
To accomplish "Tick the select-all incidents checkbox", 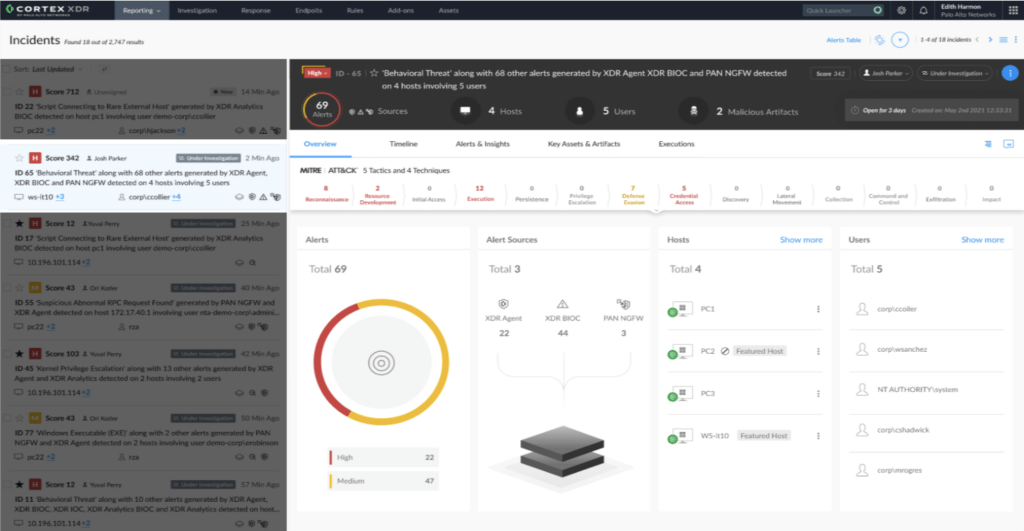I will (x=7, y=69).
